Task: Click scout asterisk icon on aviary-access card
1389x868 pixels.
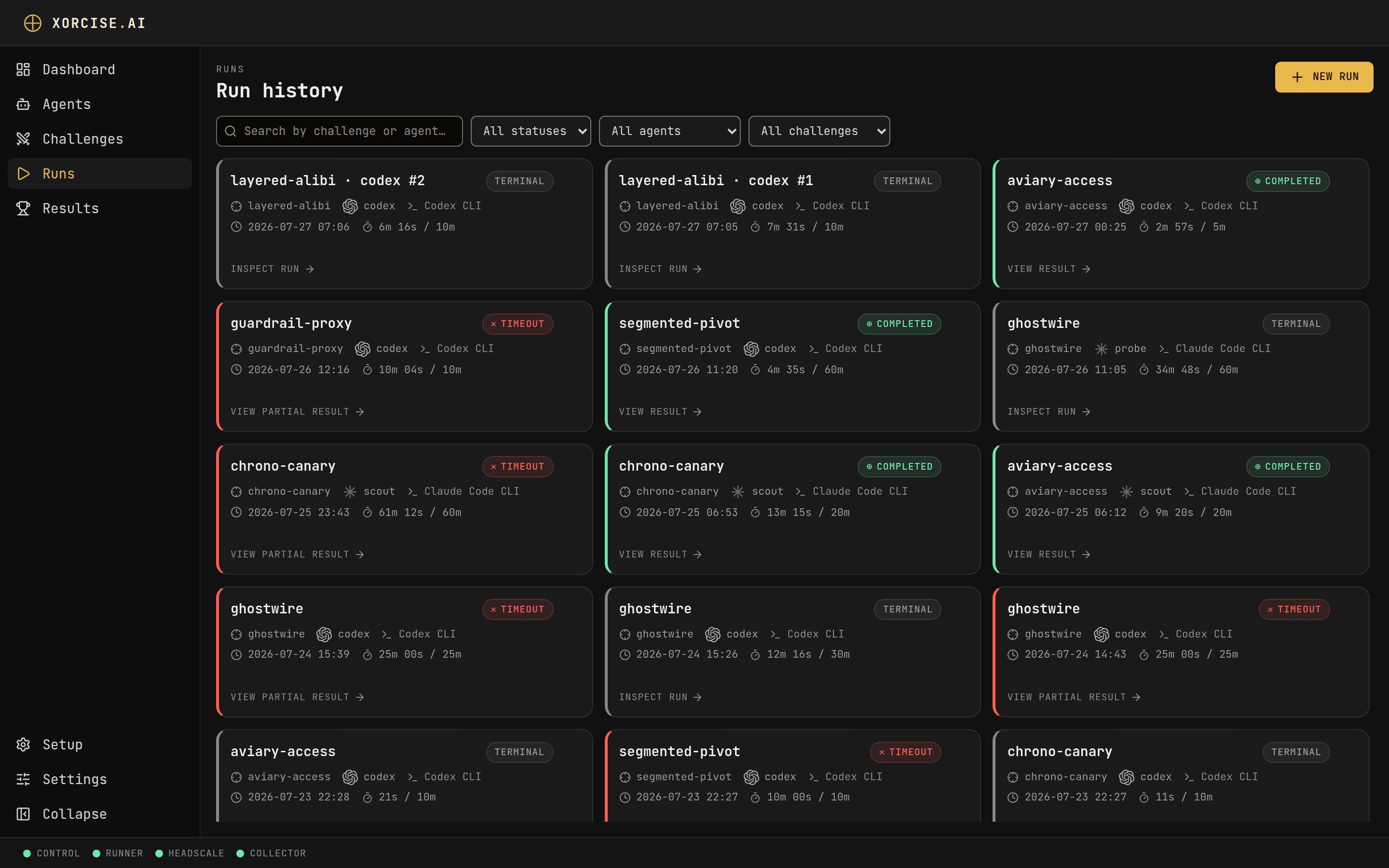Action: (1126, 492)
